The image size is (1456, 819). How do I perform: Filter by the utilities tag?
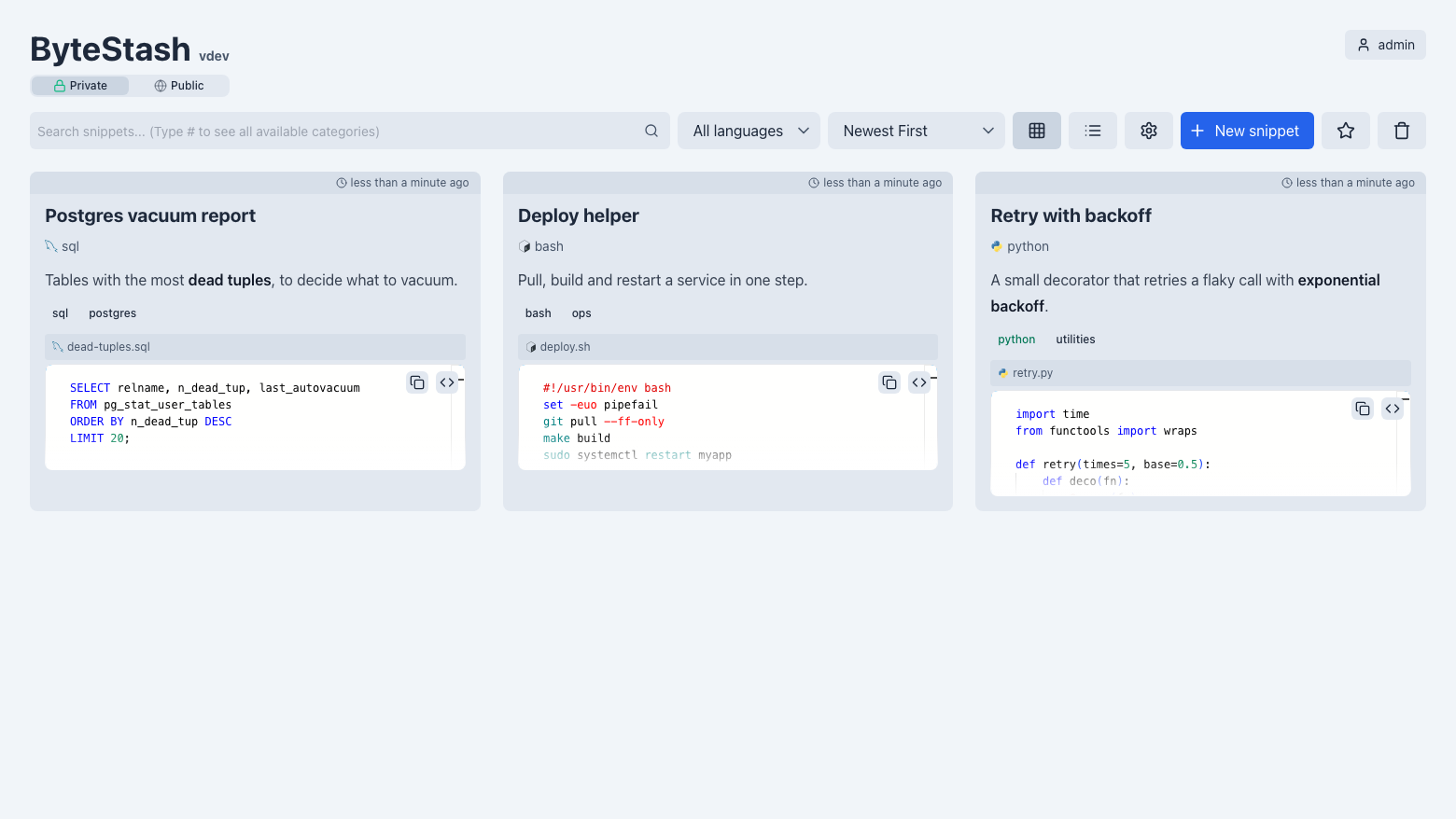click(1075, 340)
